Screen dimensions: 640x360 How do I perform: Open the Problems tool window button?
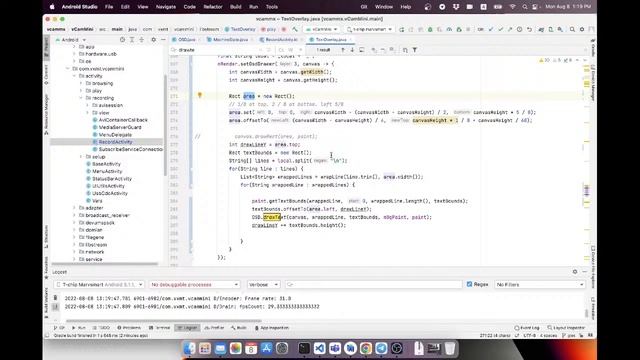pyautogui.click(x=129, y=328)
